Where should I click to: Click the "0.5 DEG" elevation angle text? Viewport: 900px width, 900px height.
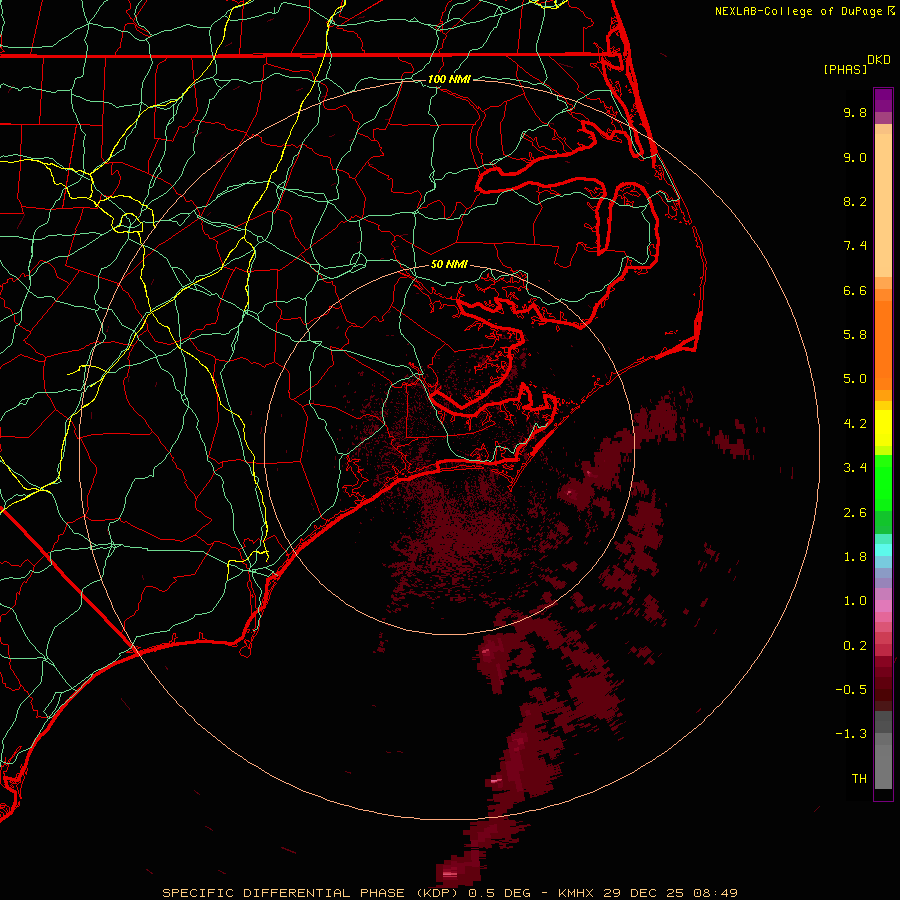[499, 893]
